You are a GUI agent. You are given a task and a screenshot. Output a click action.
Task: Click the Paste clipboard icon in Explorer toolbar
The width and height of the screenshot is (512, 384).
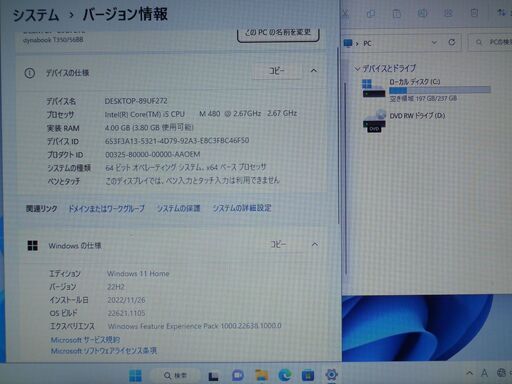[x=397, y=13]
